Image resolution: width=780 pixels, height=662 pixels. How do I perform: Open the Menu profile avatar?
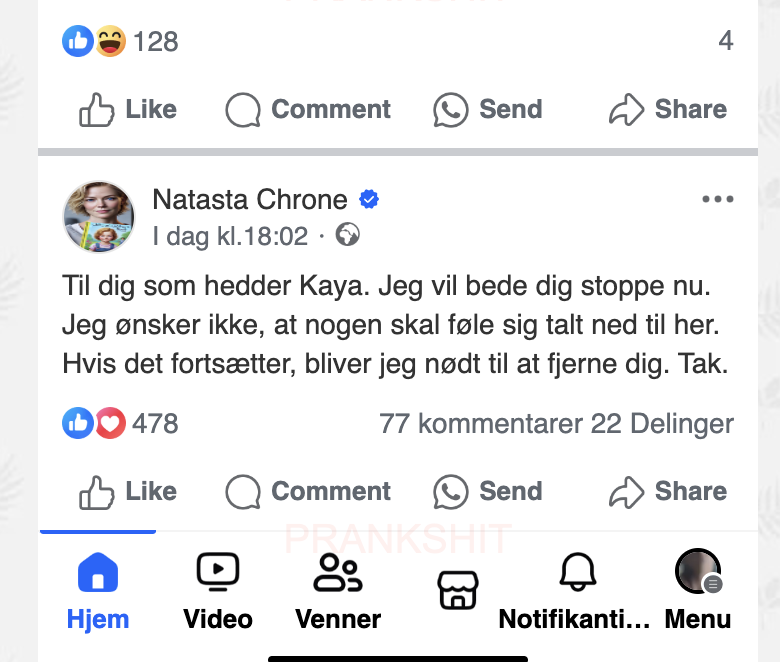[698, 592]
